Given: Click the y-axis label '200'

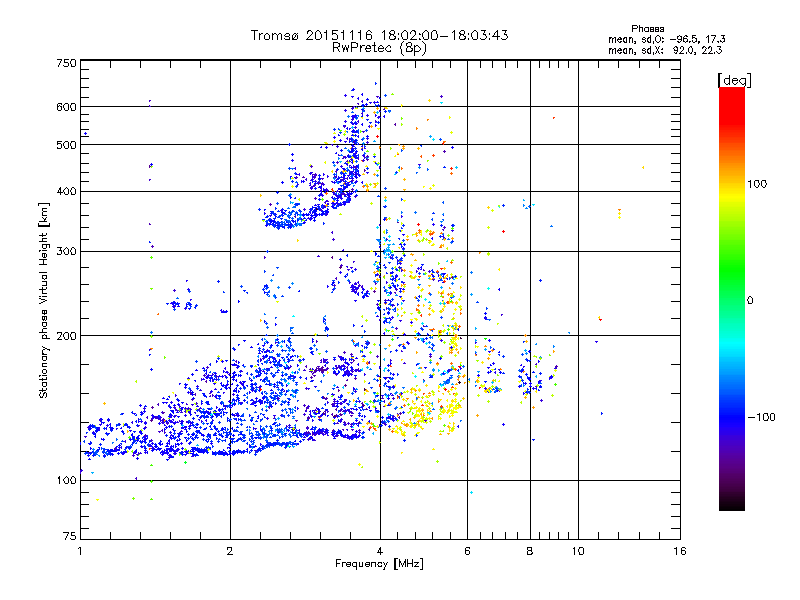Looking at the screenshot, I should [66, 336].
